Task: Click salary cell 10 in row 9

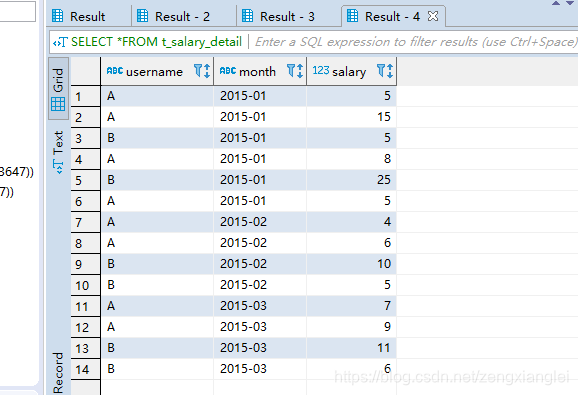Action: 351,264
